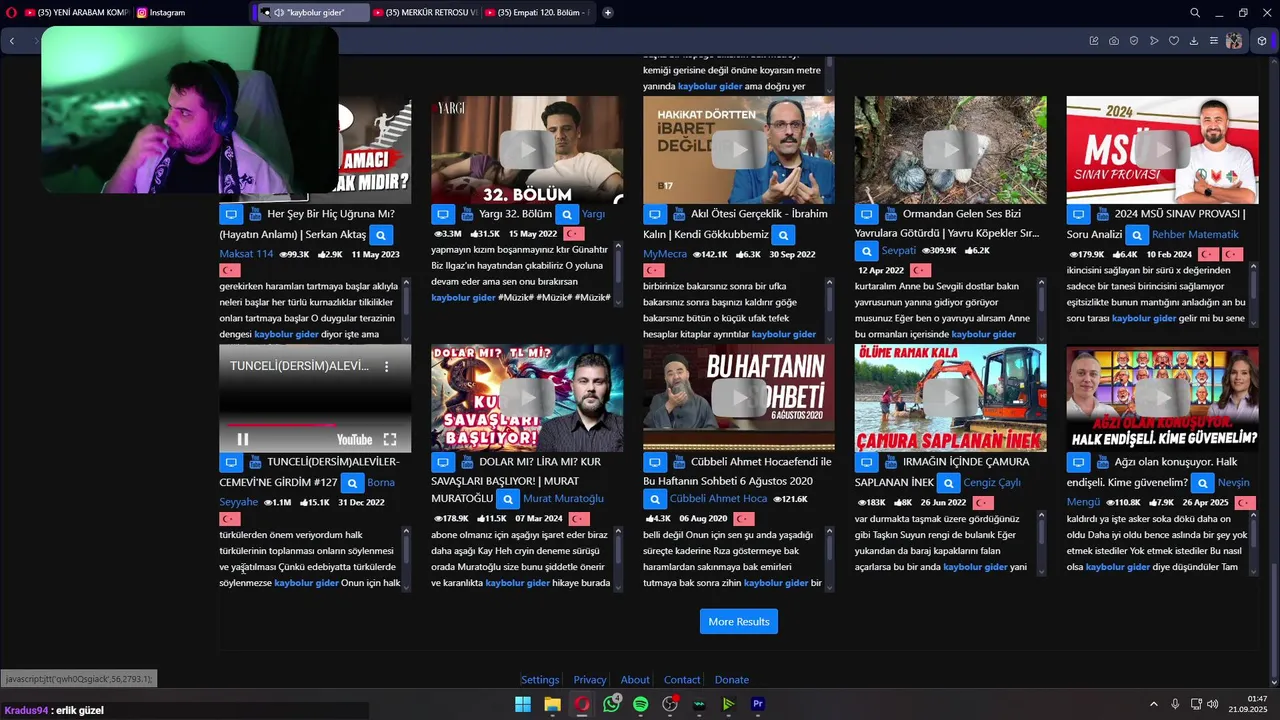Go back with browser back arrow
Viewport: 1280px width, 720px height.
pos(12,41)
